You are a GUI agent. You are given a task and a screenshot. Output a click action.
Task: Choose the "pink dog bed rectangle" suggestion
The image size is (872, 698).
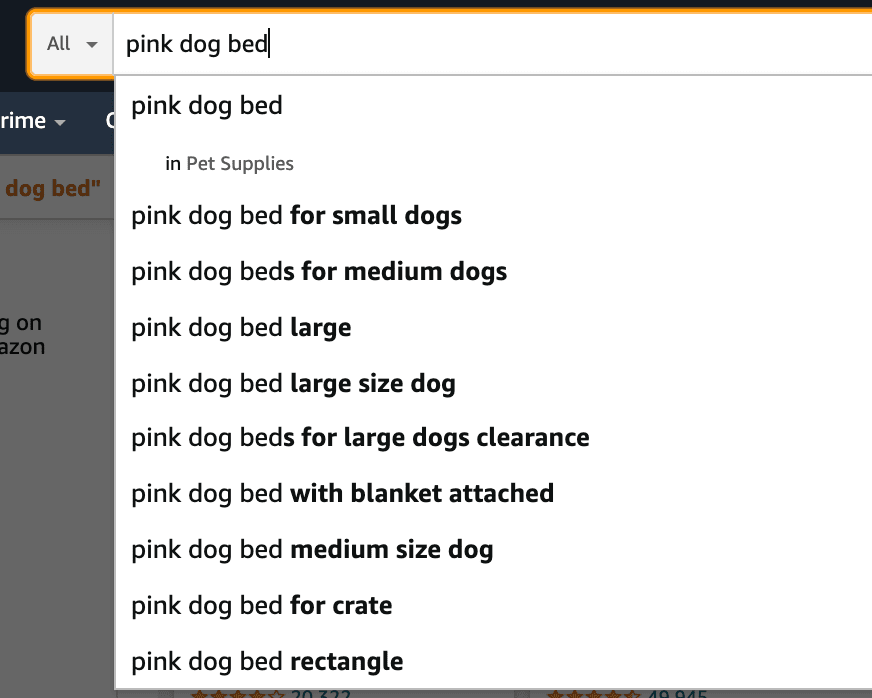[x=267, y=661]
